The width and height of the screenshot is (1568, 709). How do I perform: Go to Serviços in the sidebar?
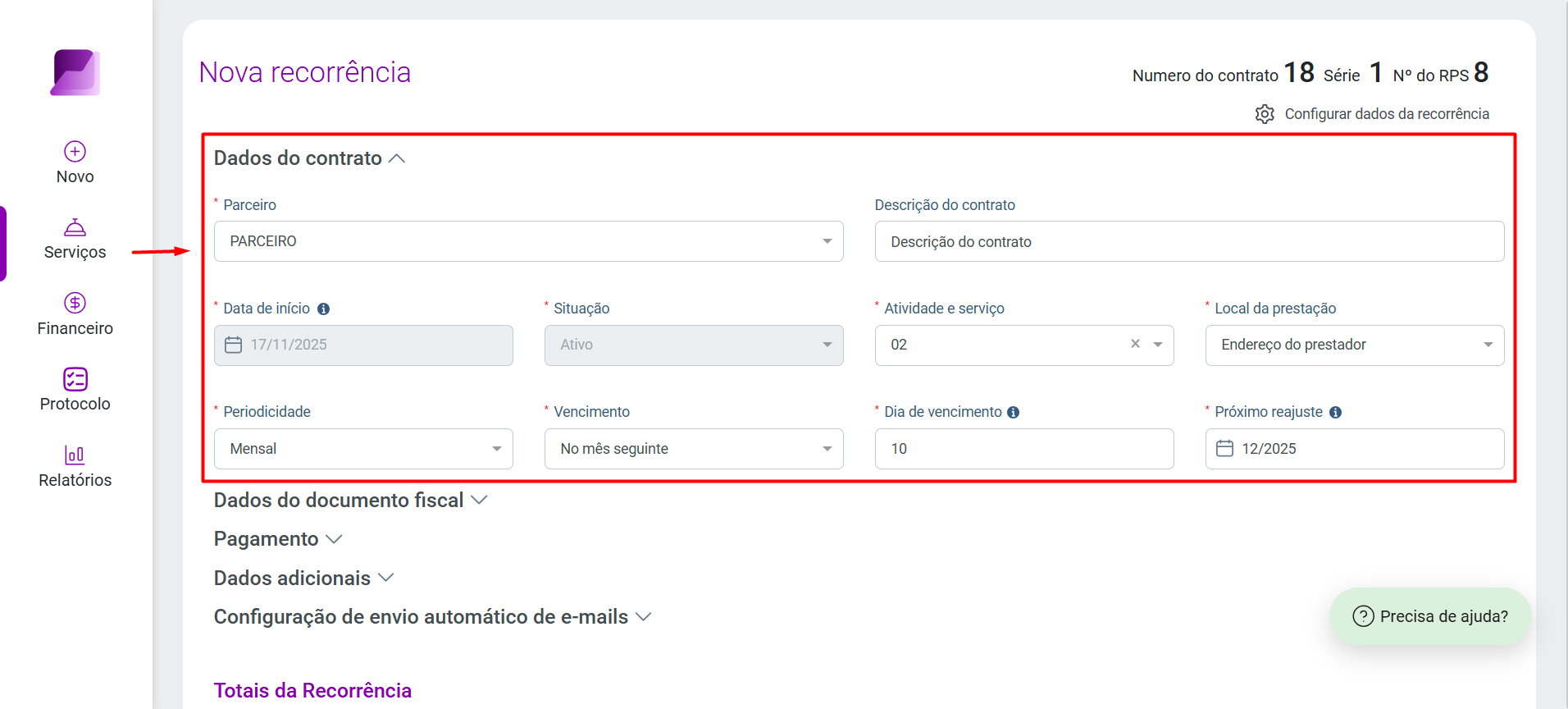[x=75, y=239]
